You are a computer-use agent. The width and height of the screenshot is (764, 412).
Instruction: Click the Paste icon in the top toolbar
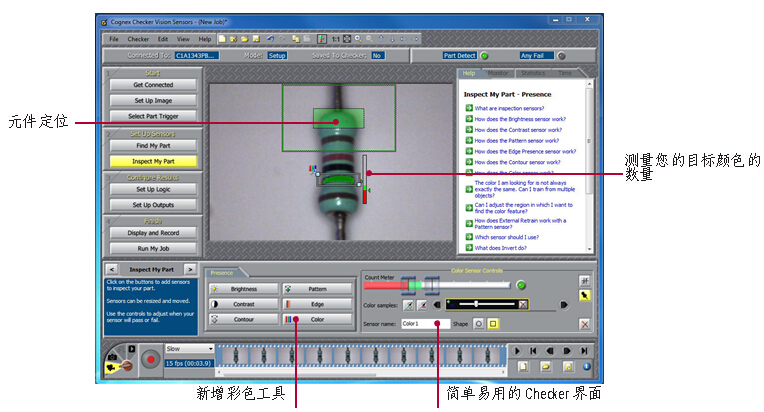[x=307, y=39]
